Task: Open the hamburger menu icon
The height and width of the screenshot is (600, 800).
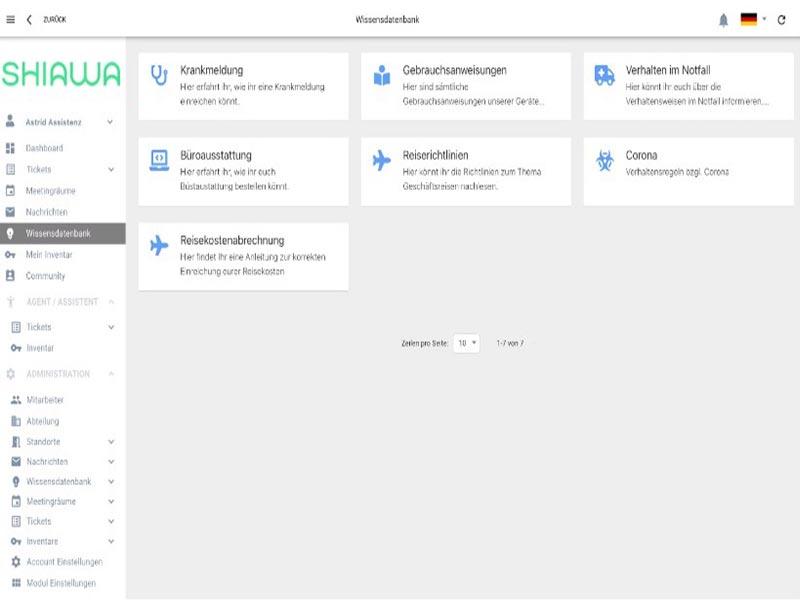Action: pos(10,19)
